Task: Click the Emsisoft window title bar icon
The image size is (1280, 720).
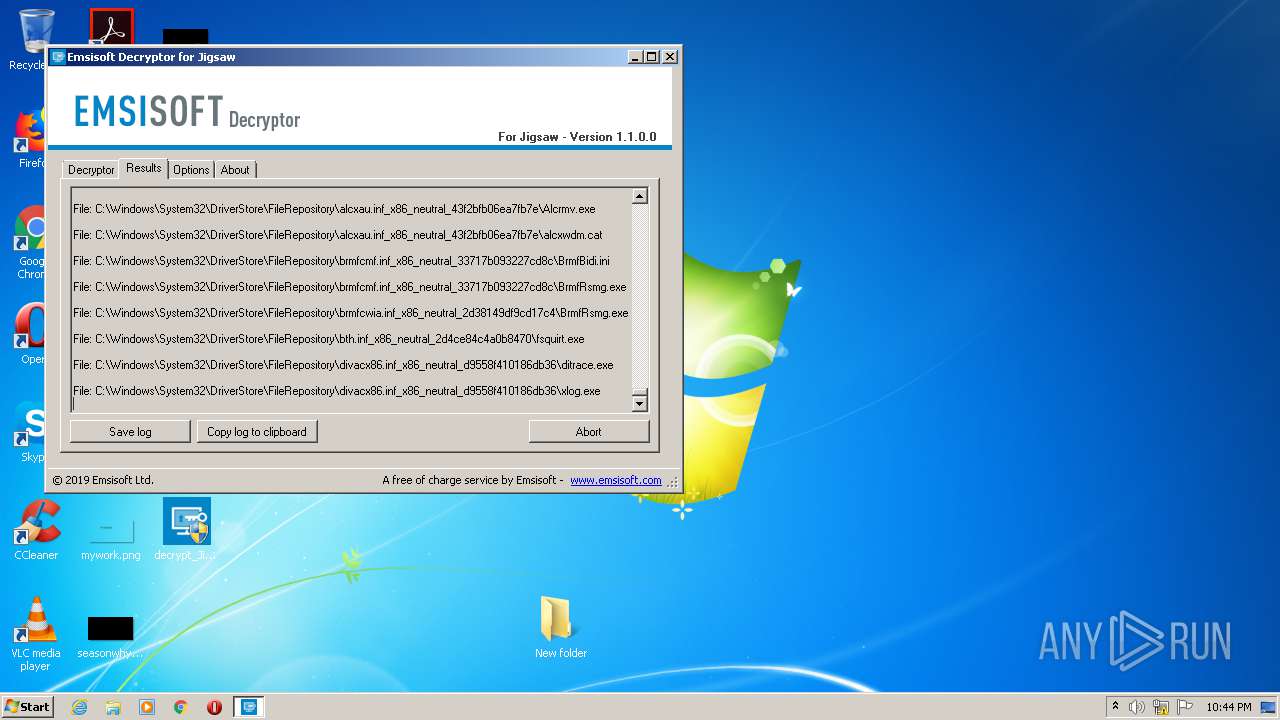Action: click(x=58, y=57)
